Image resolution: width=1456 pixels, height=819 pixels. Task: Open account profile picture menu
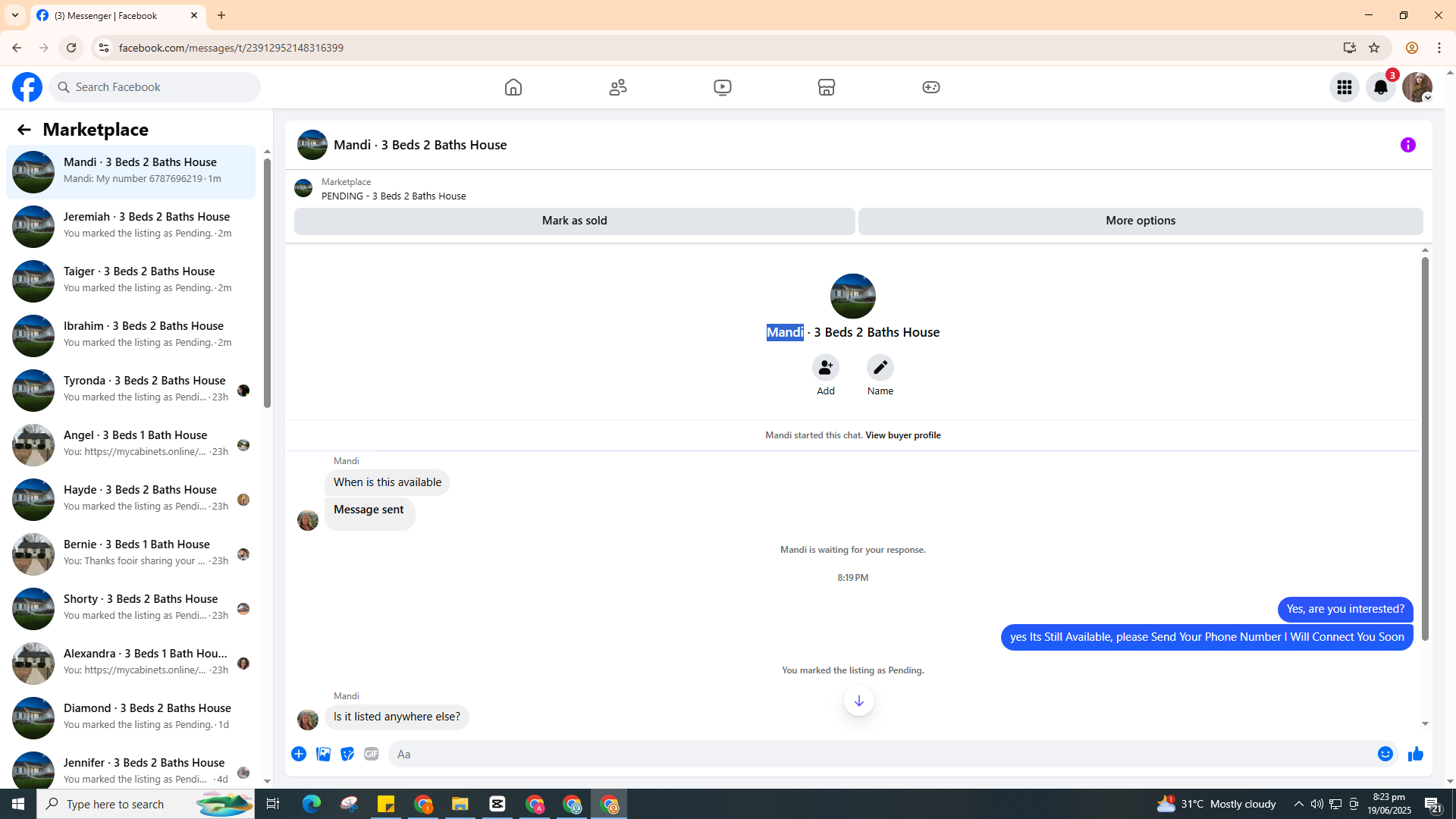(1417, 87)
